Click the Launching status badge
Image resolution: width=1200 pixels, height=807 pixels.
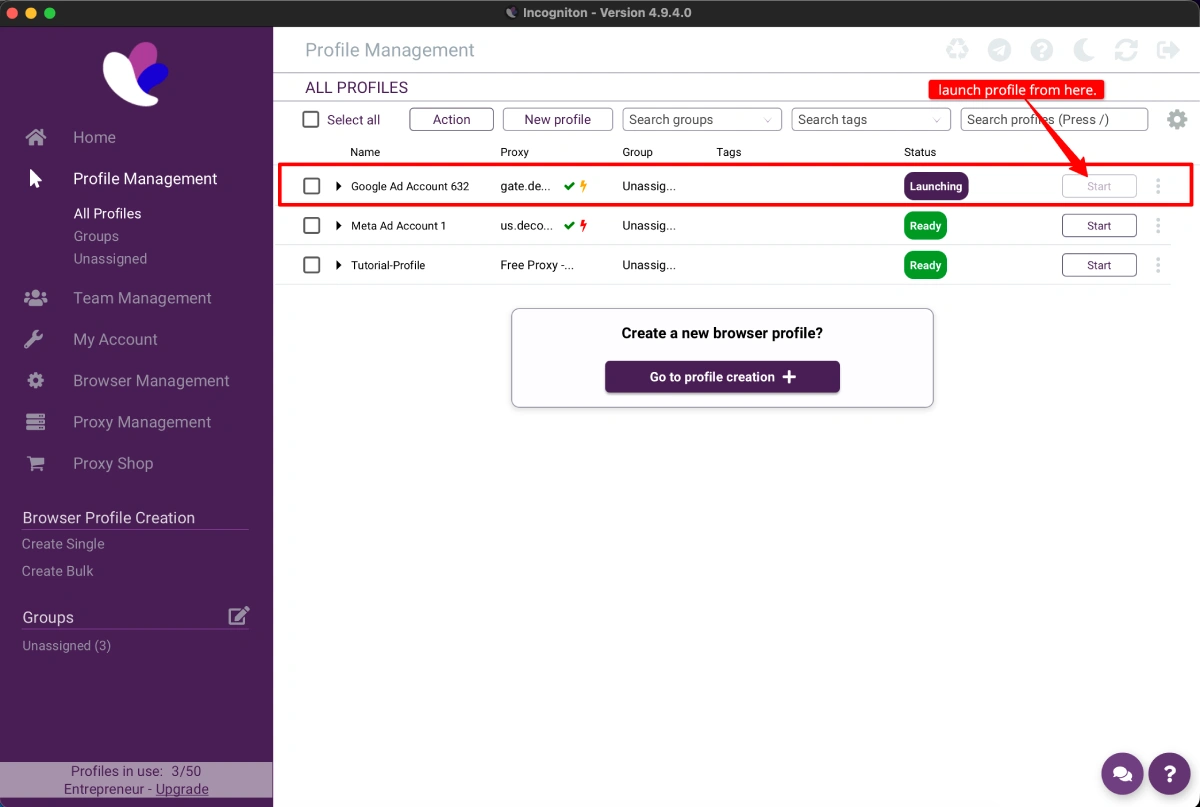click(936, 186)
